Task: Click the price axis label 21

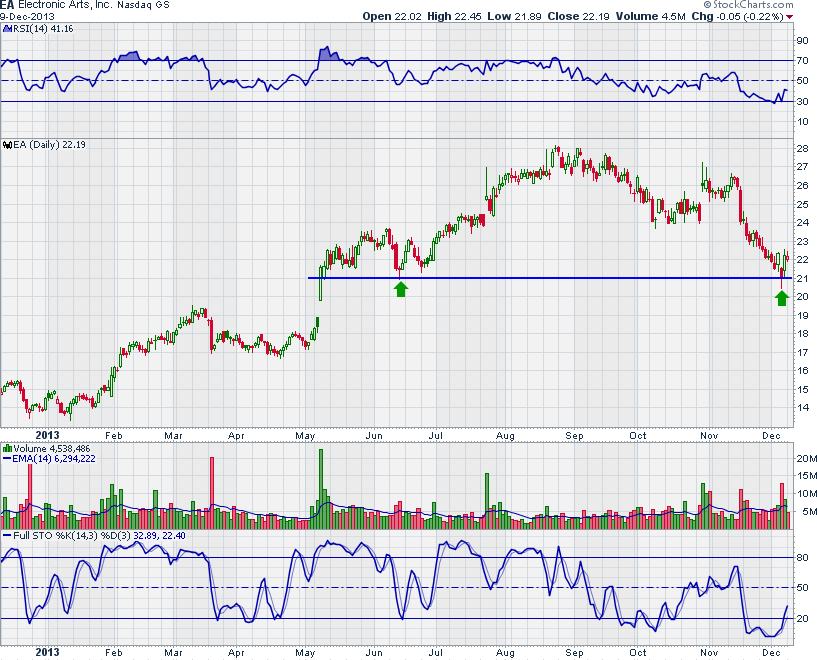Action: [x=802, y=279]
